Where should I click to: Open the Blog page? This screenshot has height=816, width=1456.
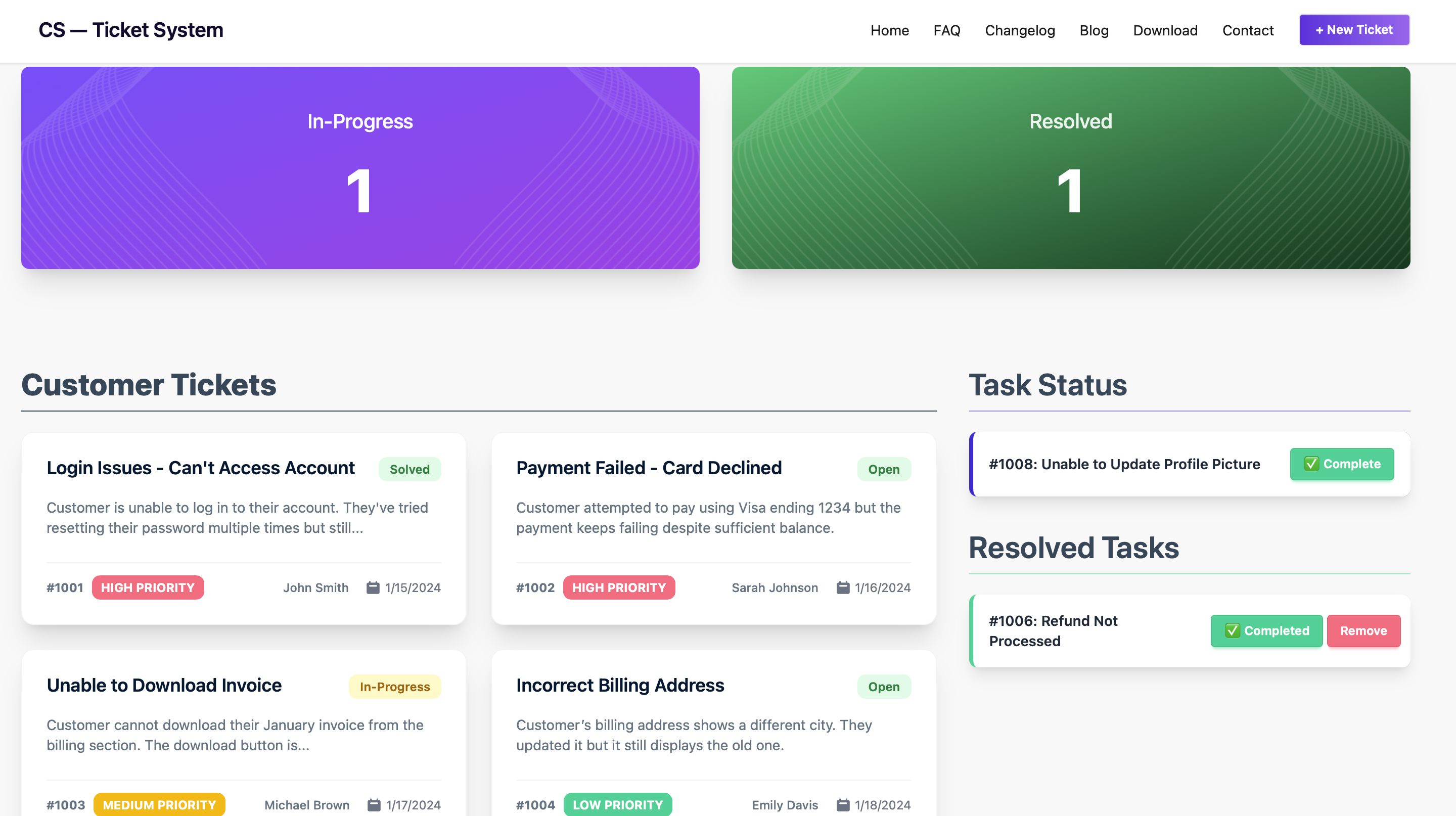(1094, 30)
